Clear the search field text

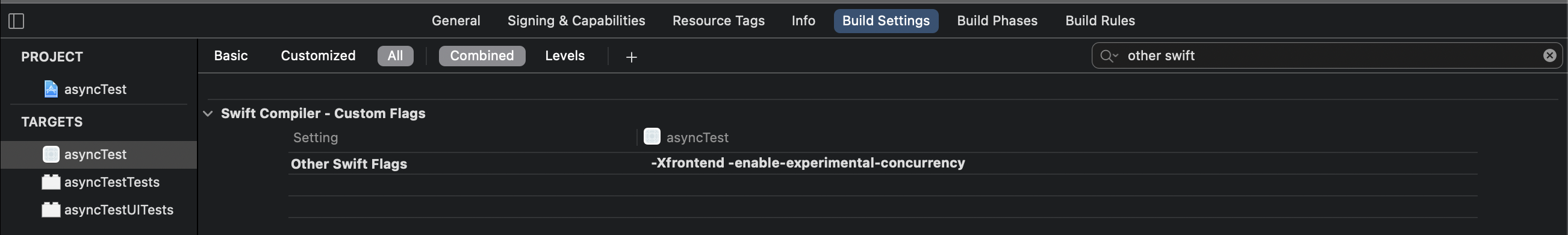click(1549, 55)
